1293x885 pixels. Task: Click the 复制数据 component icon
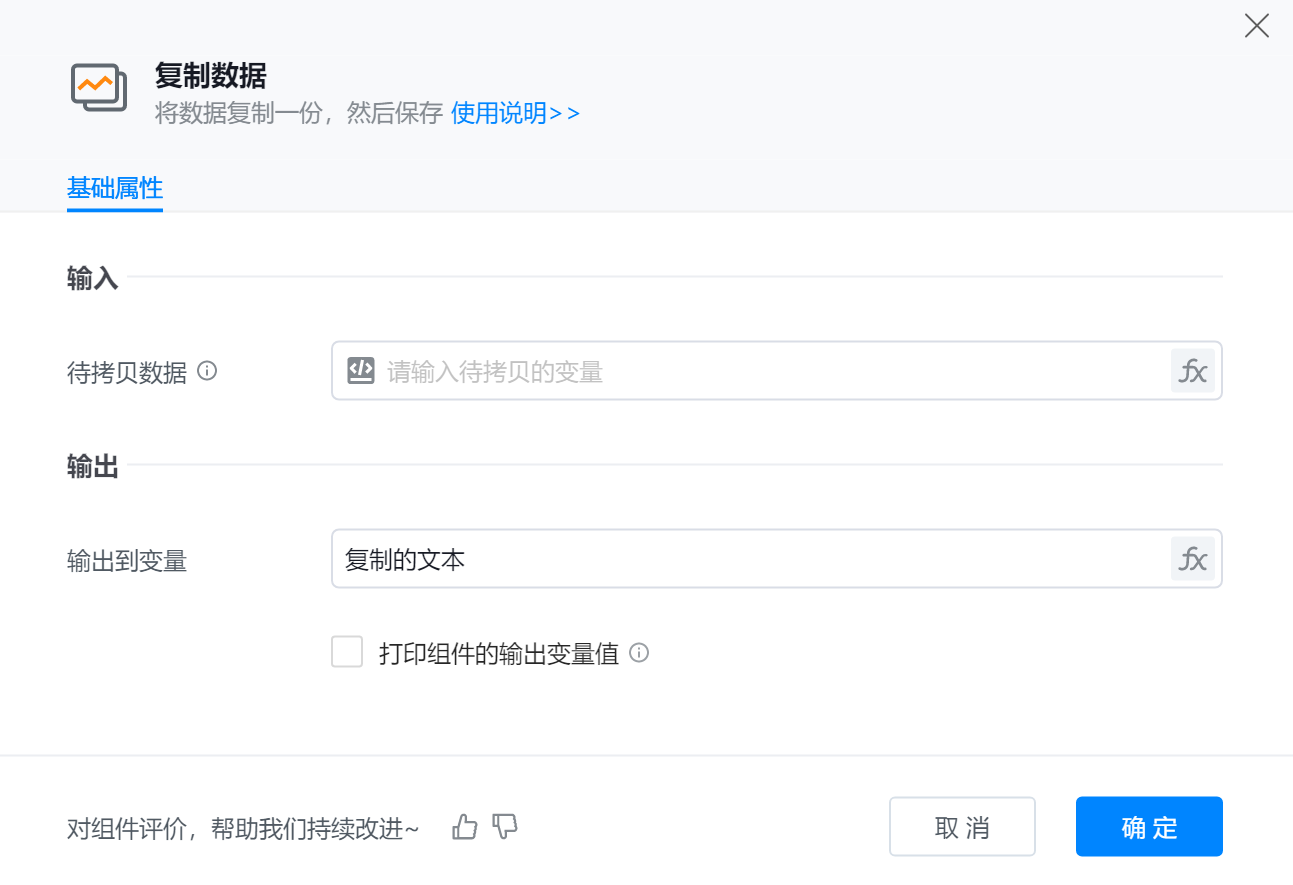[99, 88]
